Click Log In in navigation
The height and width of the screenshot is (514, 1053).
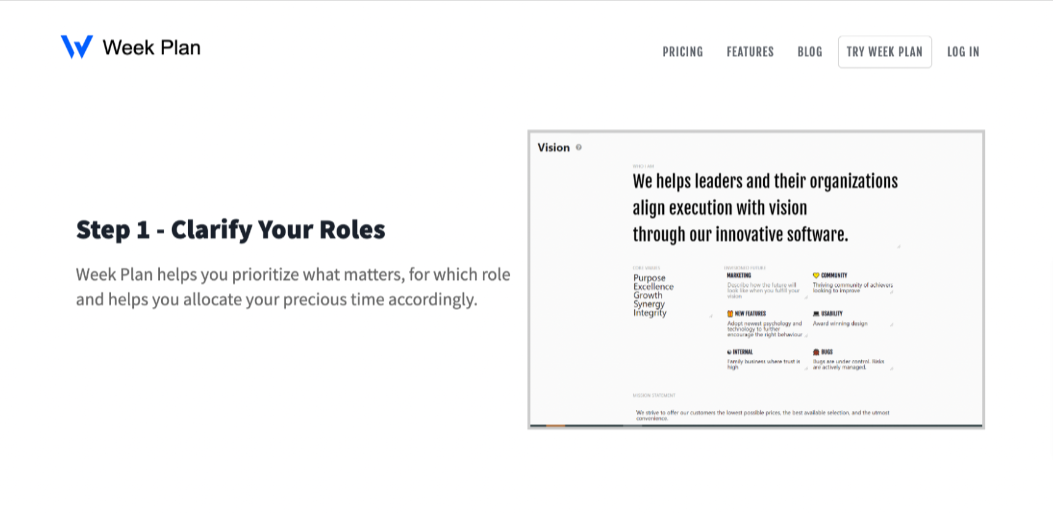click(x=963, y=52)
